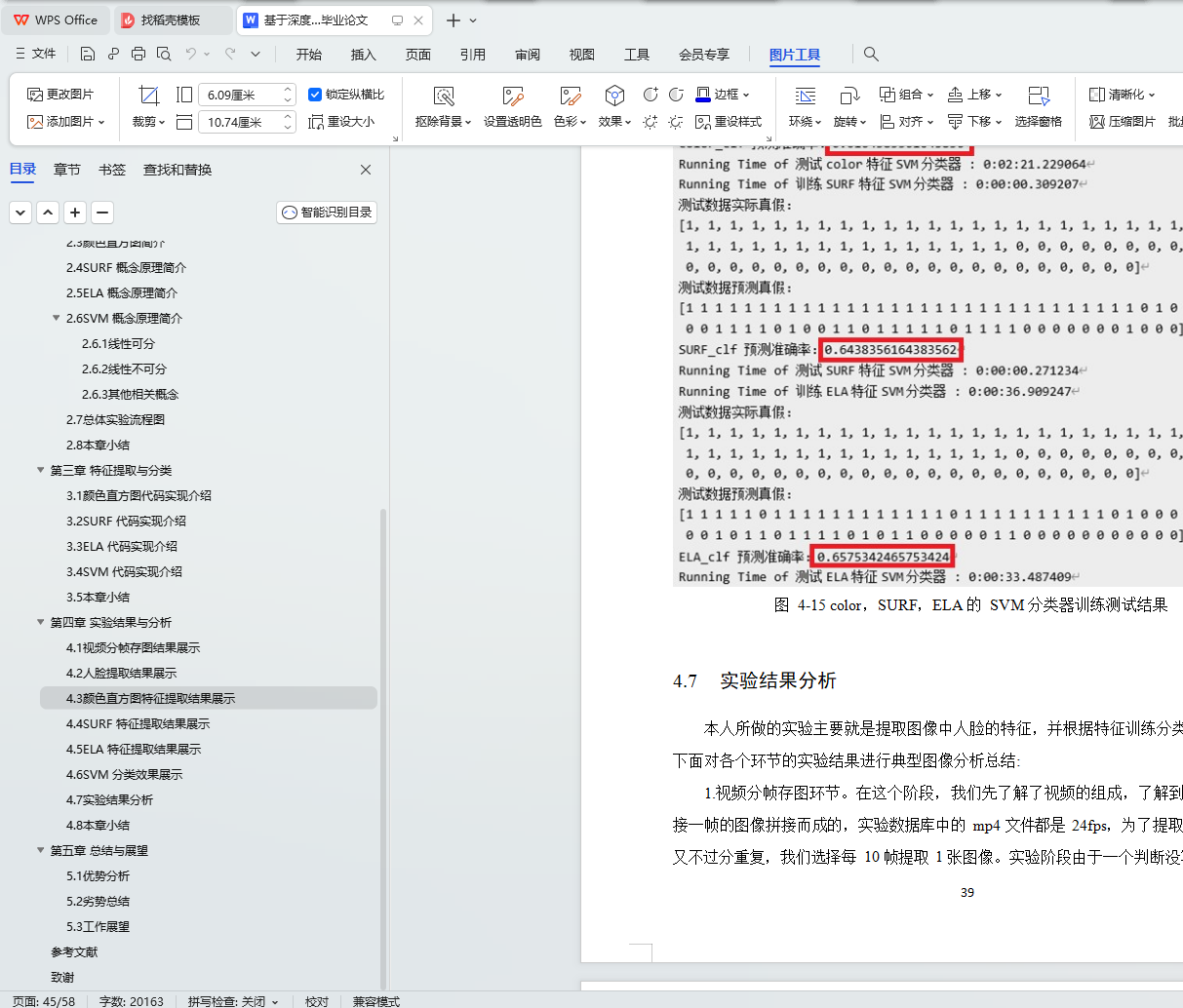Open the 对齐 align dropdown
The height and width of the screenshot is (1008, 1183).
929,123
